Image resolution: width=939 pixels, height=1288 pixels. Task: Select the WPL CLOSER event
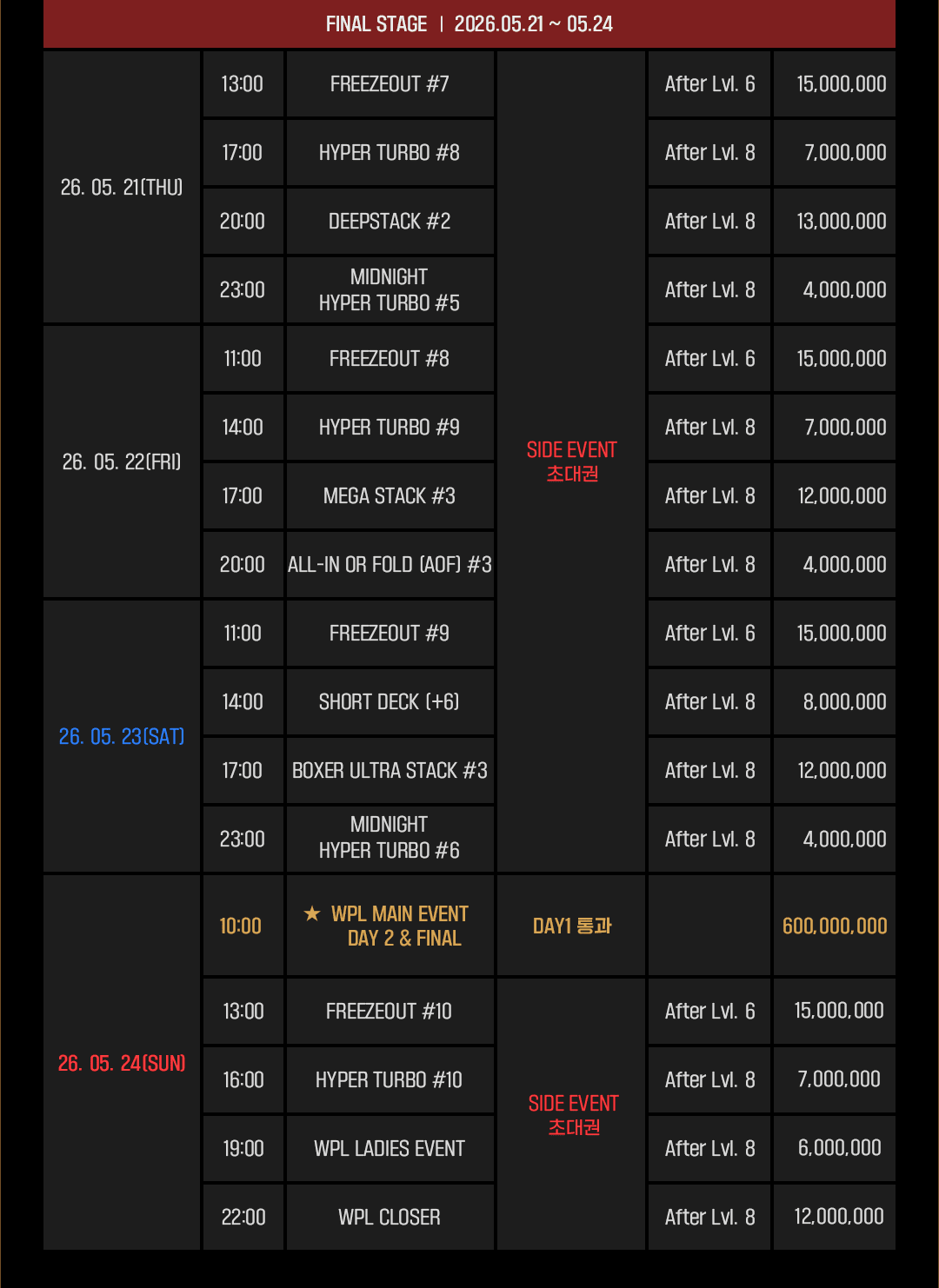coord(390,1218)
